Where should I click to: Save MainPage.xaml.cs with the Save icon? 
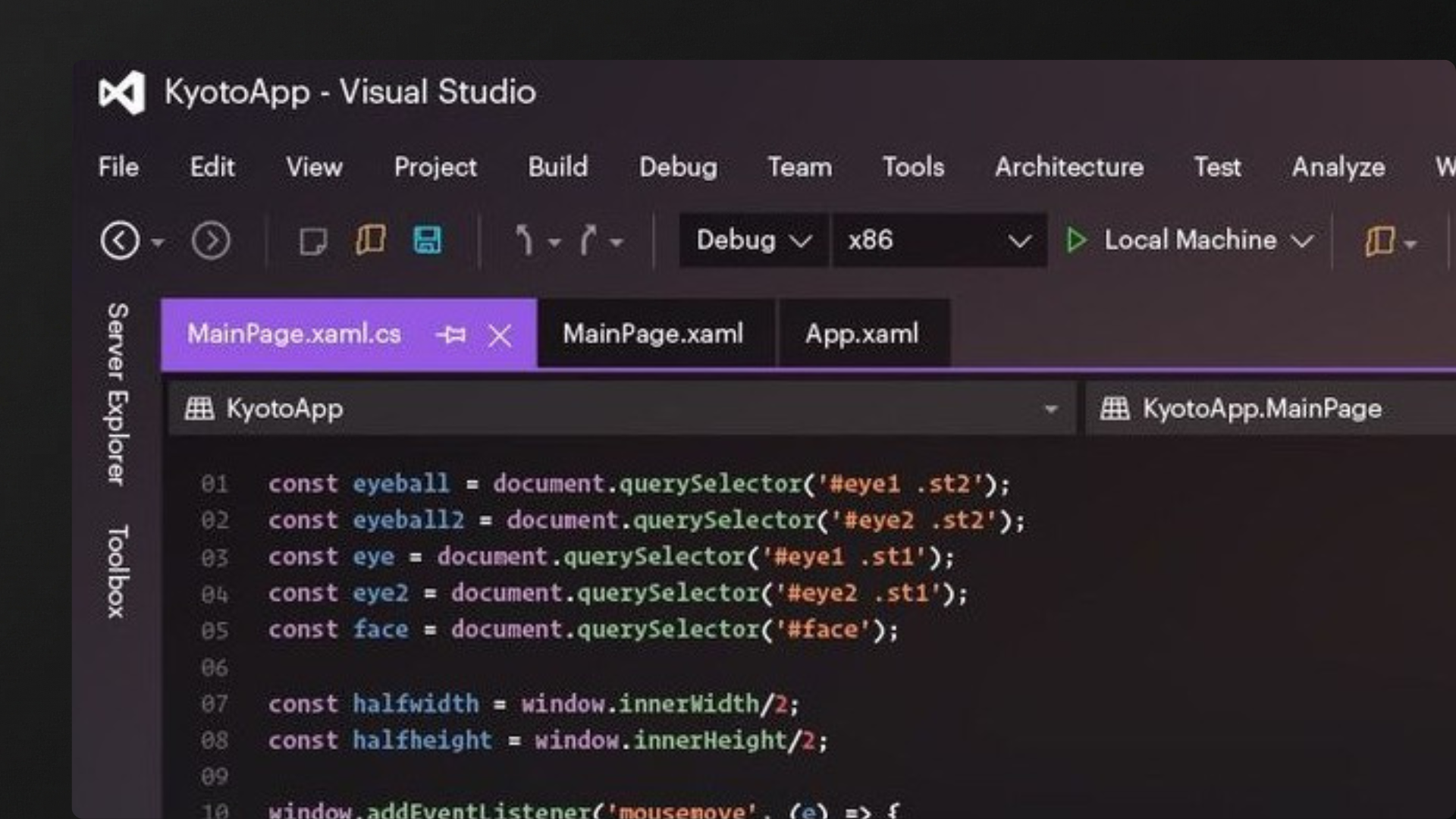coord(427,240)
